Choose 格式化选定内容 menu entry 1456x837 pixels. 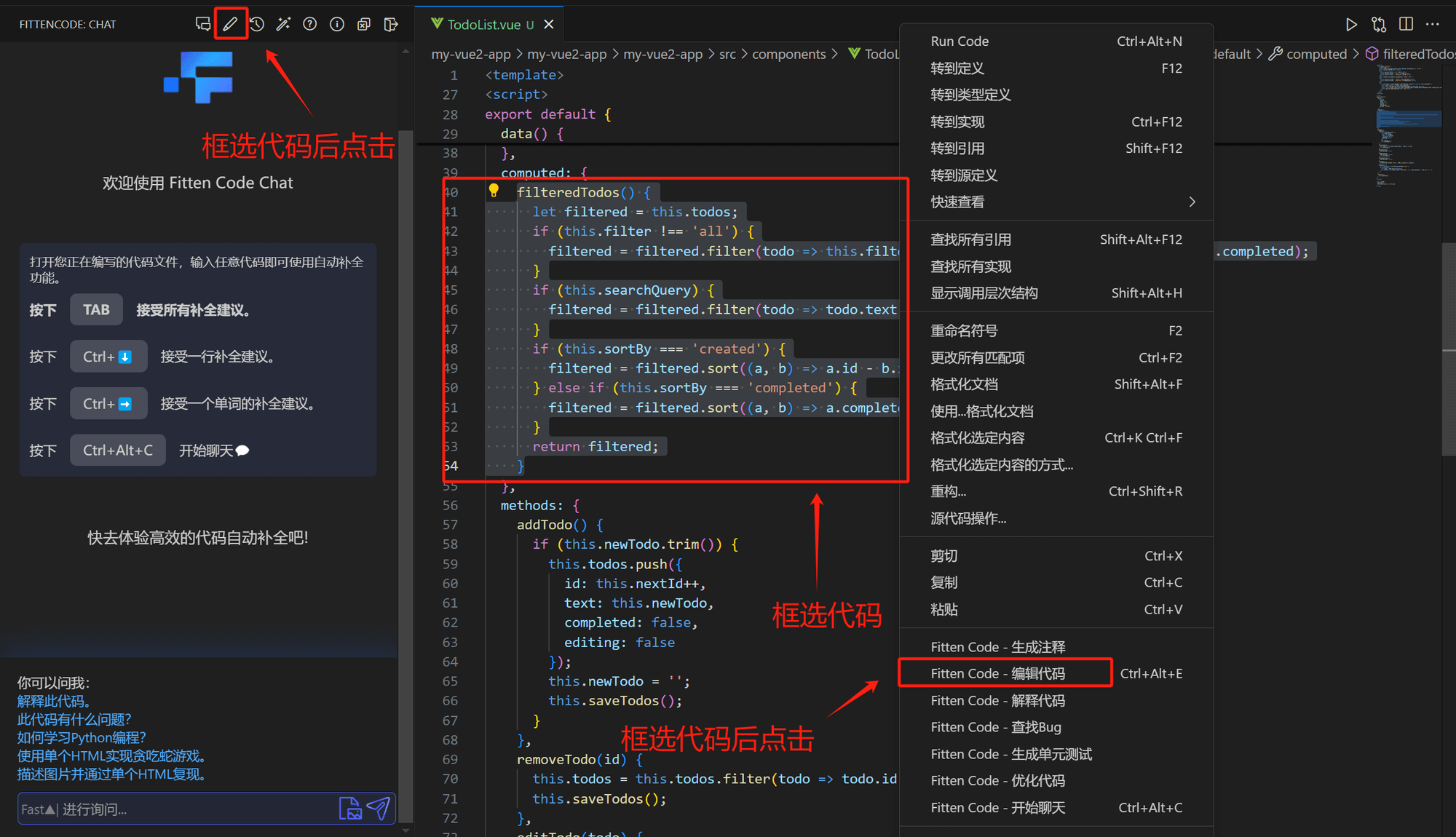click(1056, 438)
